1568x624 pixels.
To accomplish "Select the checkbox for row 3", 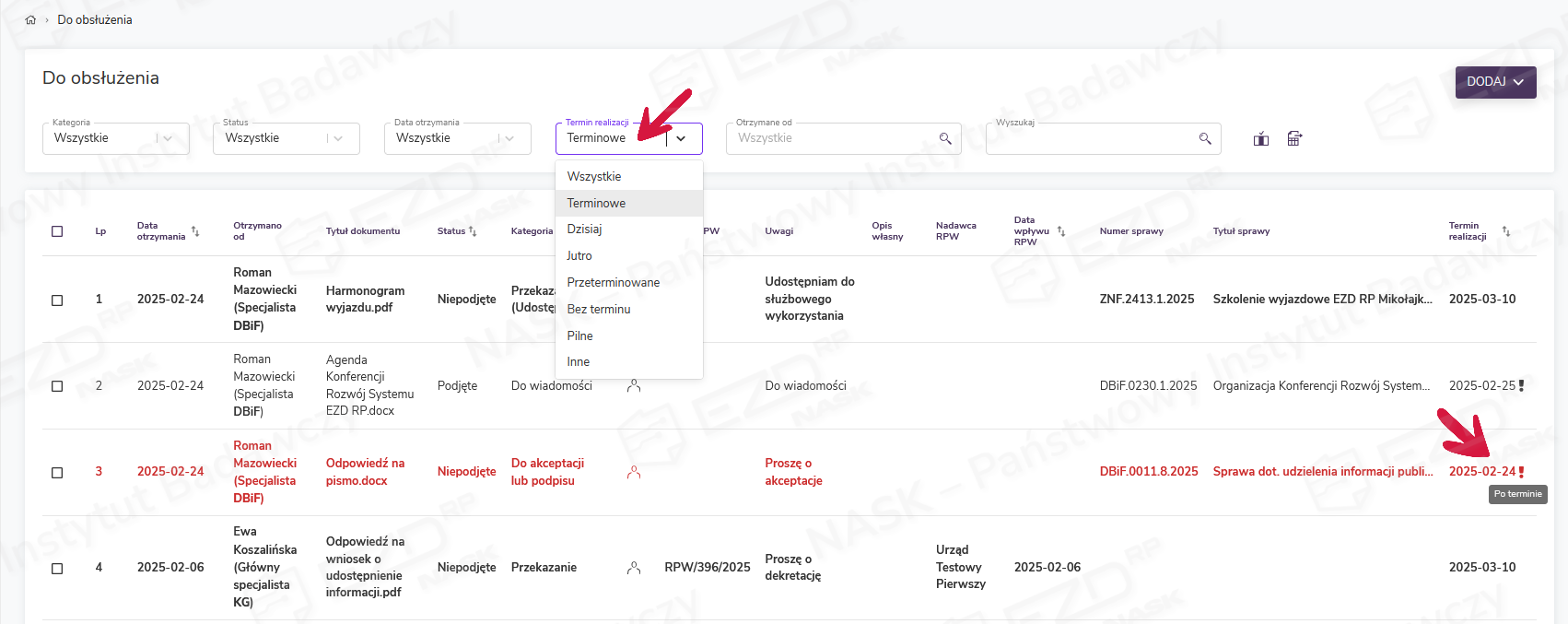I will [57, 472].
